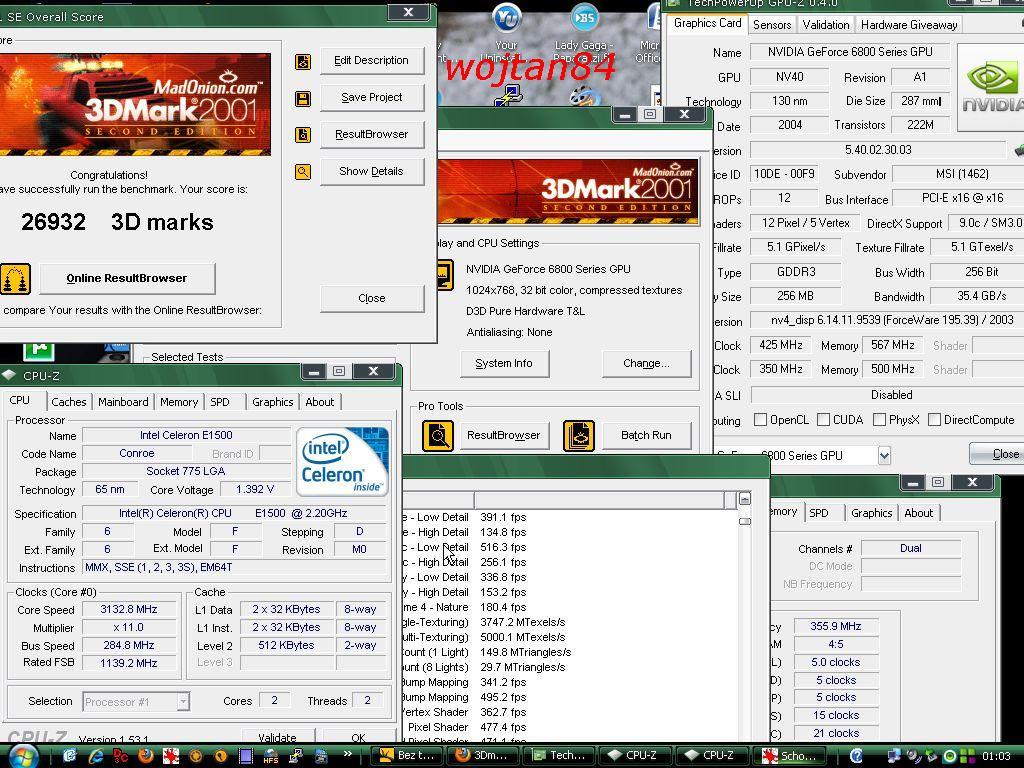Click the System Info button

click(x=504, y=364)
